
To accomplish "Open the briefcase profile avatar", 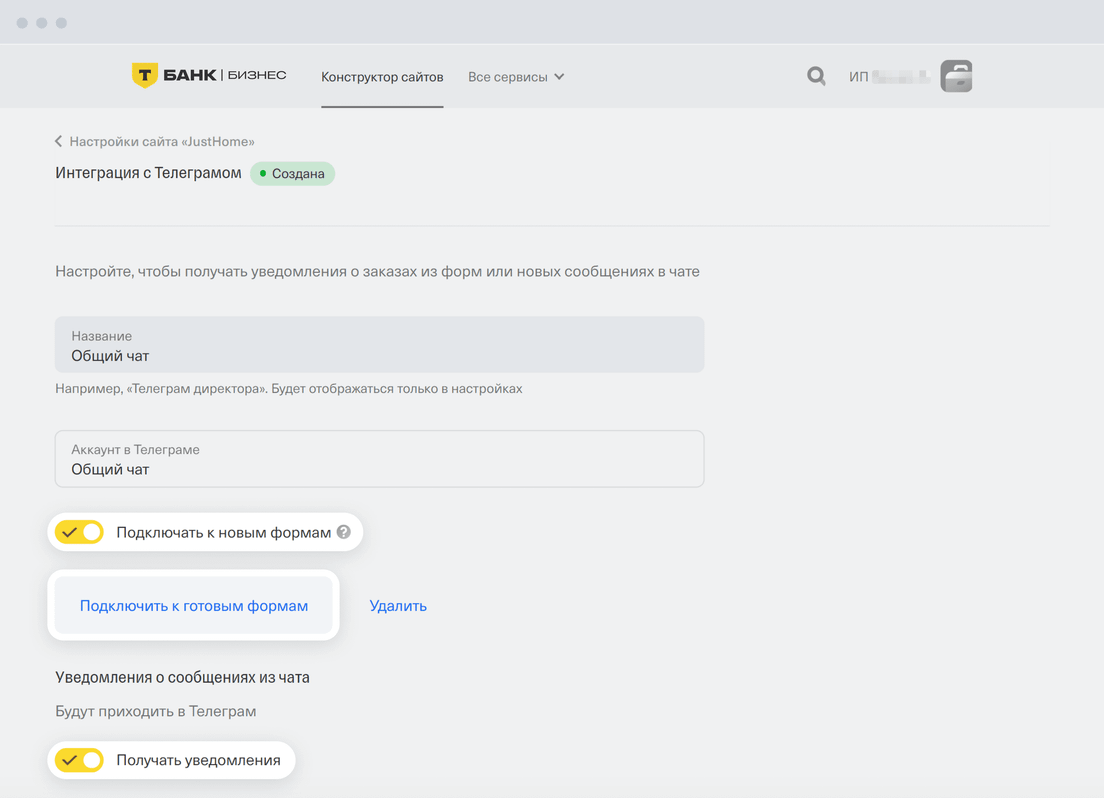I will click(956, 76).
